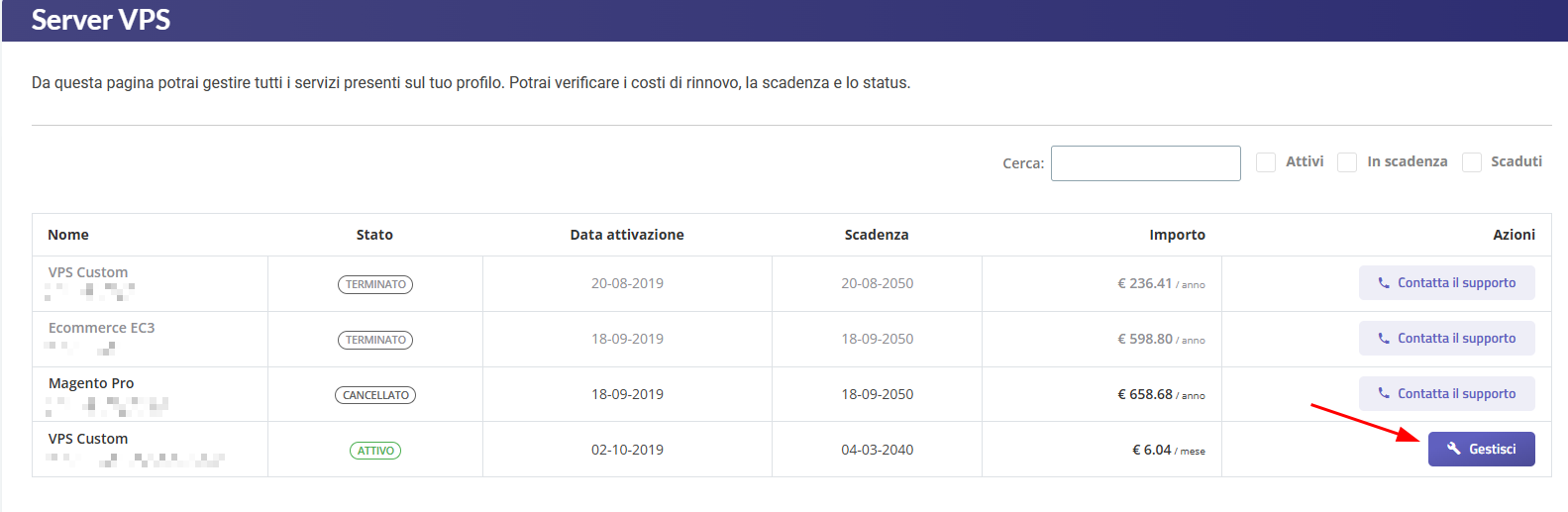The height and width of the screenshot is (512, 1568).
Task: Click the amount € 6.04 / mese
Action: 1169,450
